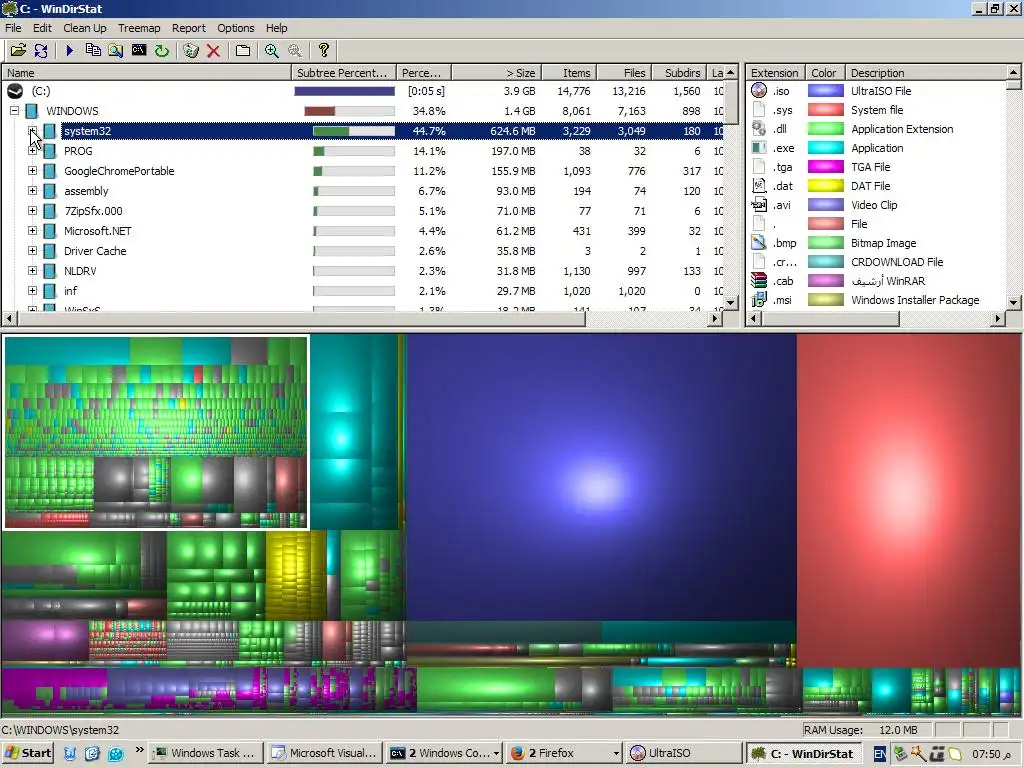This screenshot has height=768, width=1024.
Task: Click the Copy Path toolbar icon
Action: coord(93,50)
